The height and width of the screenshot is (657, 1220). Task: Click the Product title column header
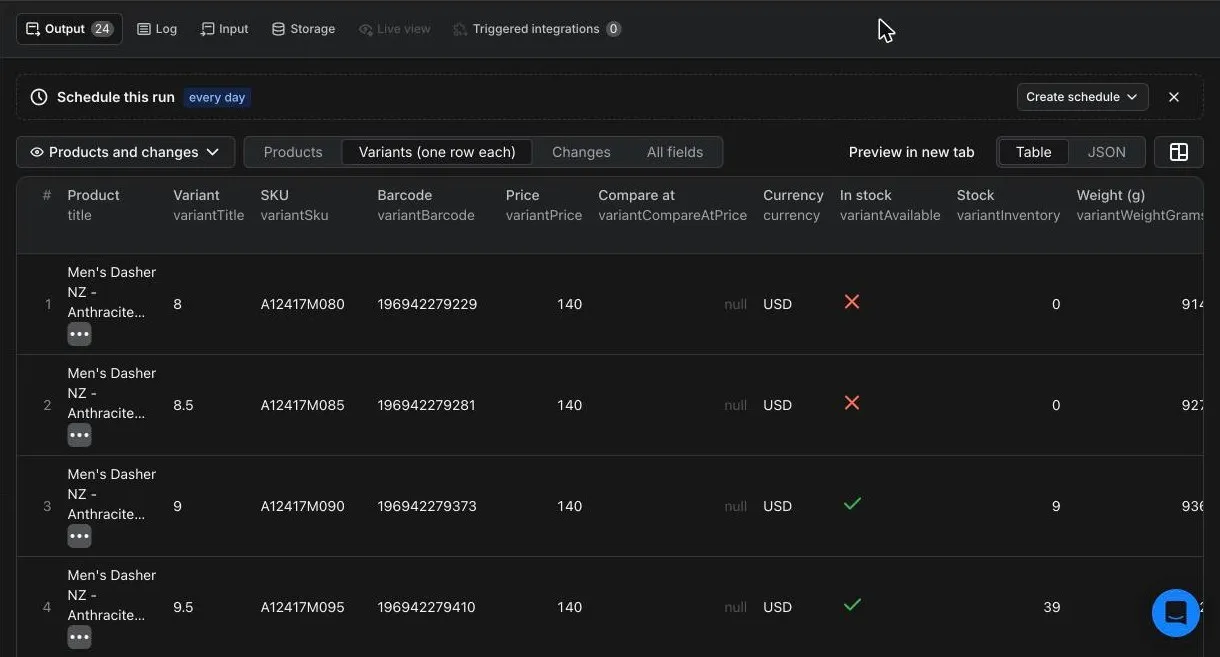(x=93, y=205)
